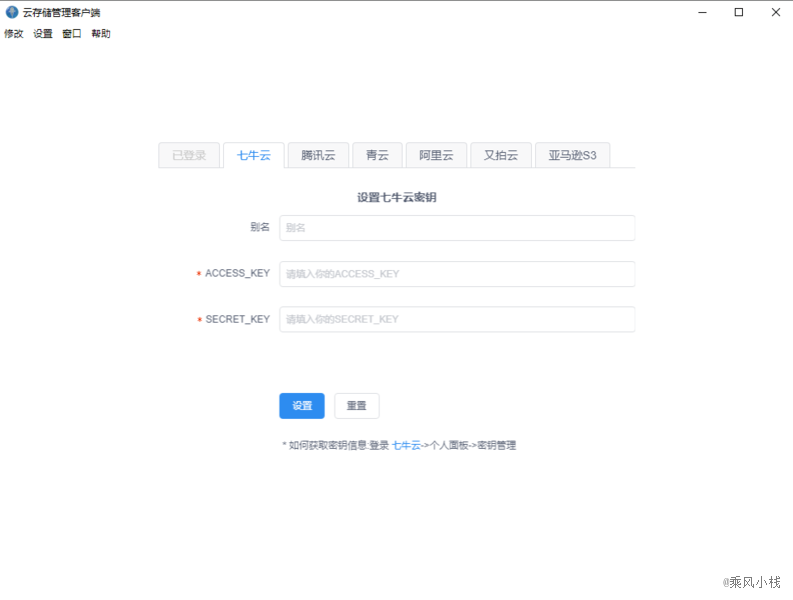Open the 设置 menu in menu bar
The width and height of the screenshot is (793, 600).
tap(43, 33)
